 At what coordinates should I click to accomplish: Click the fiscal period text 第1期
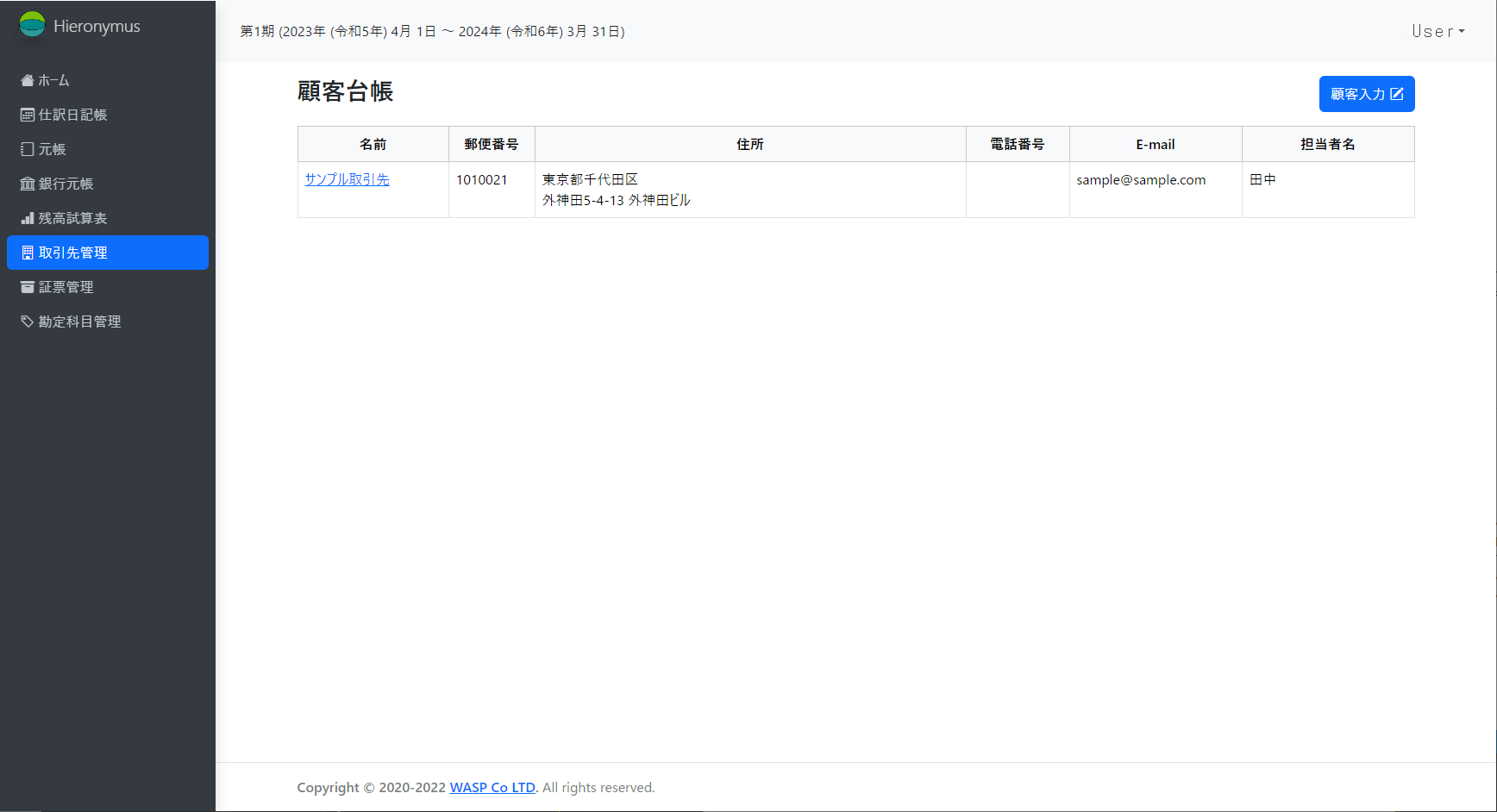pyautogui.click(x=432, y=31)
